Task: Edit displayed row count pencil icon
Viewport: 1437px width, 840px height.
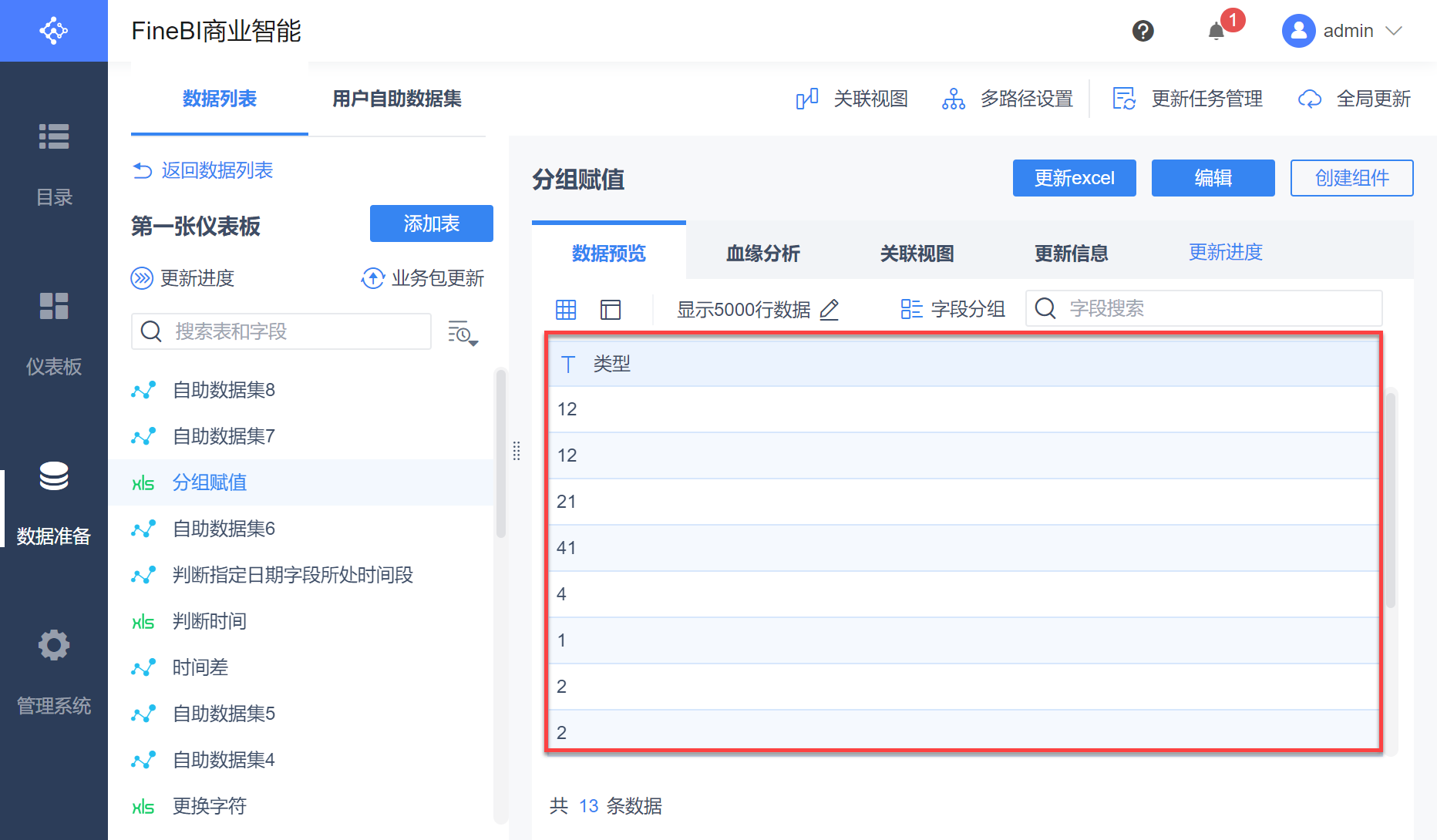Action: click(830, 310)
